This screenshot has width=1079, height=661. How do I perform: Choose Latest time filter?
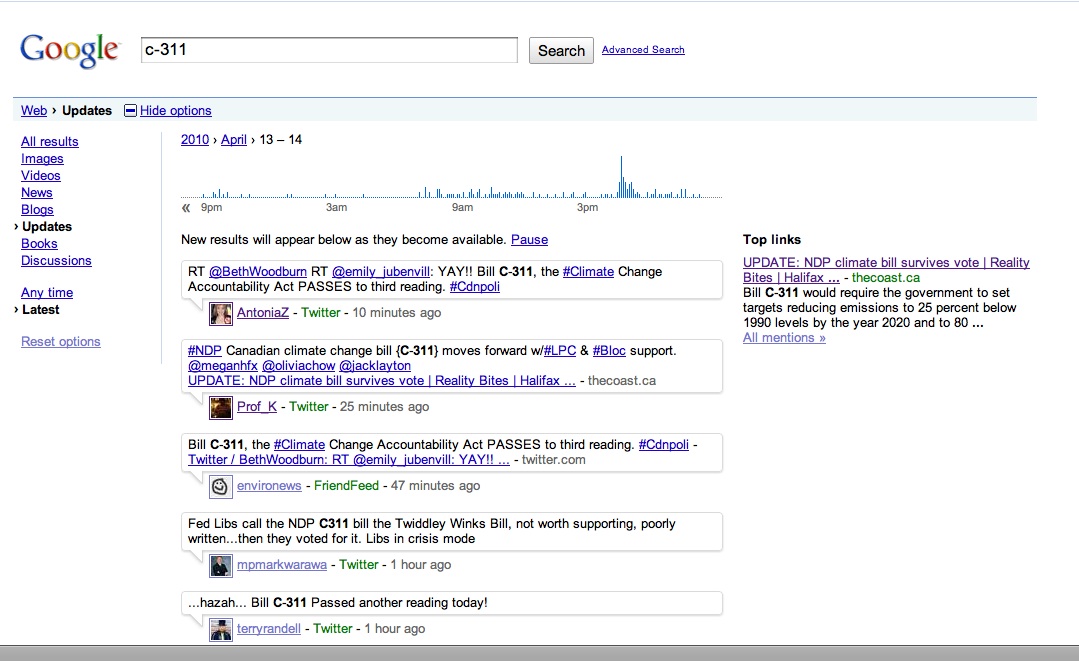tap(41, 310)
